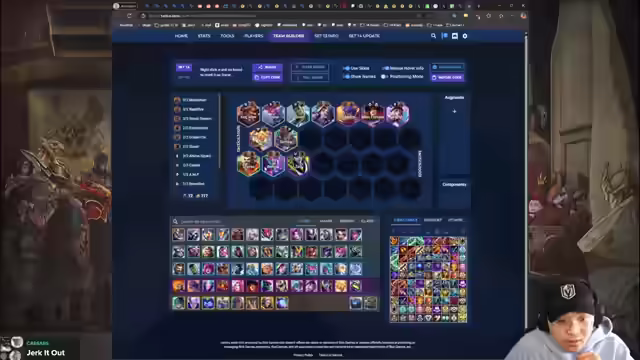Go to the HOME nav item
The image size is (640, 360).
click(181, 36)
